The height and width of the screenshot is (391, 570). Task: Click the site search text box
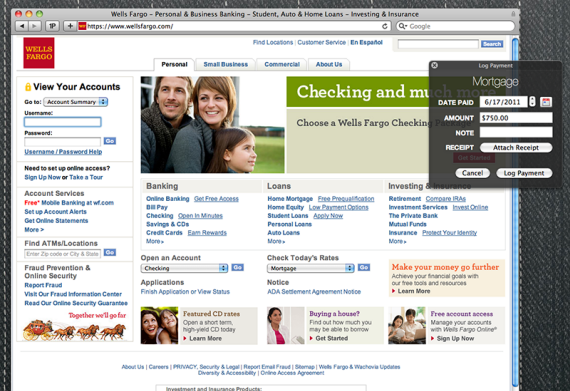coord(438,44)
